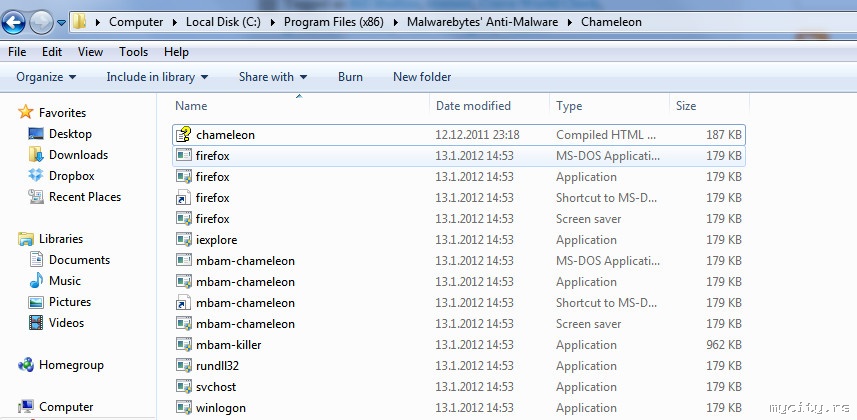
Task: Select Computer in the address path
Action: (x=136, y=22)
